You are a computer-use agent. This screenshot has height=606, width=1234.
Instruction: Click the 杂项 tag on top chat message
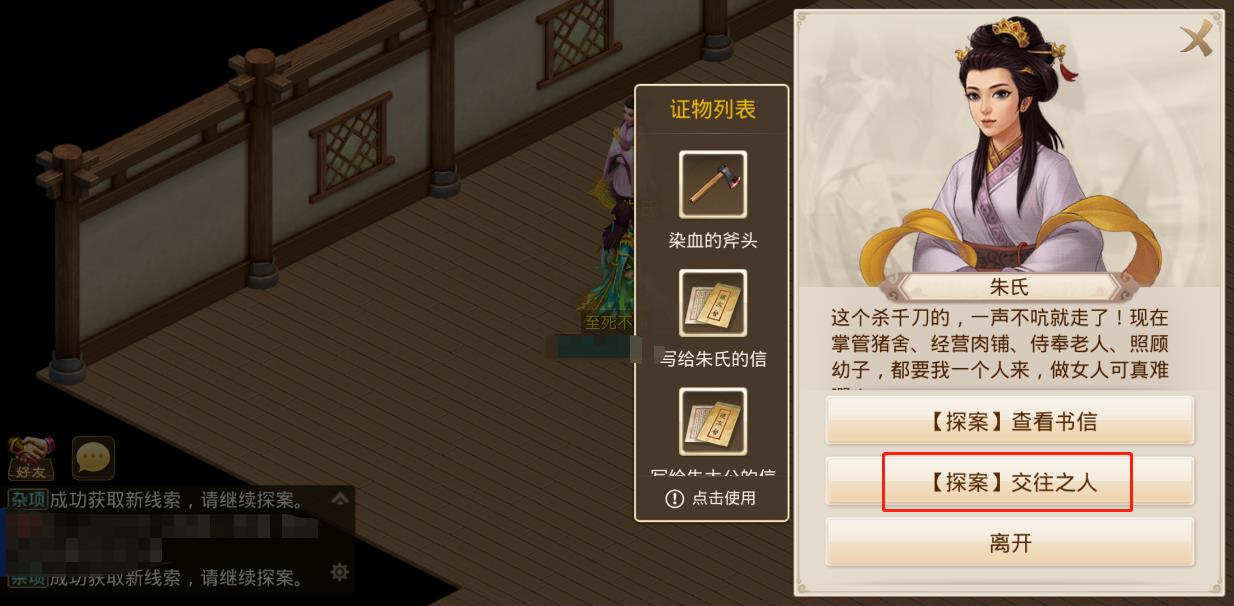pos(27,498)
